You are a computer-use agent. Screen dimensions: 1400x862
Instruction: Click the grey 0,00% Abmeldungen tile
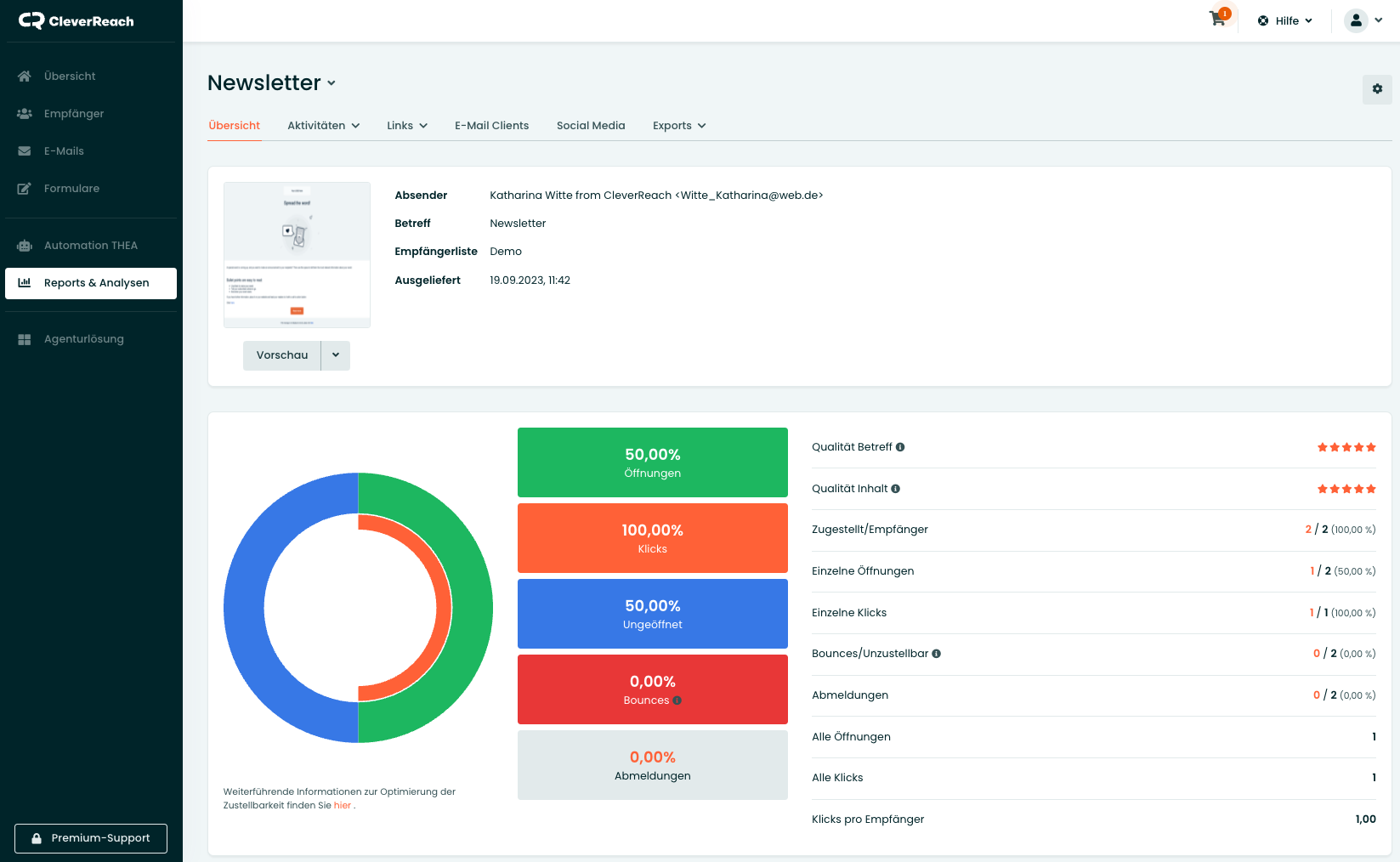coord(653,765)
